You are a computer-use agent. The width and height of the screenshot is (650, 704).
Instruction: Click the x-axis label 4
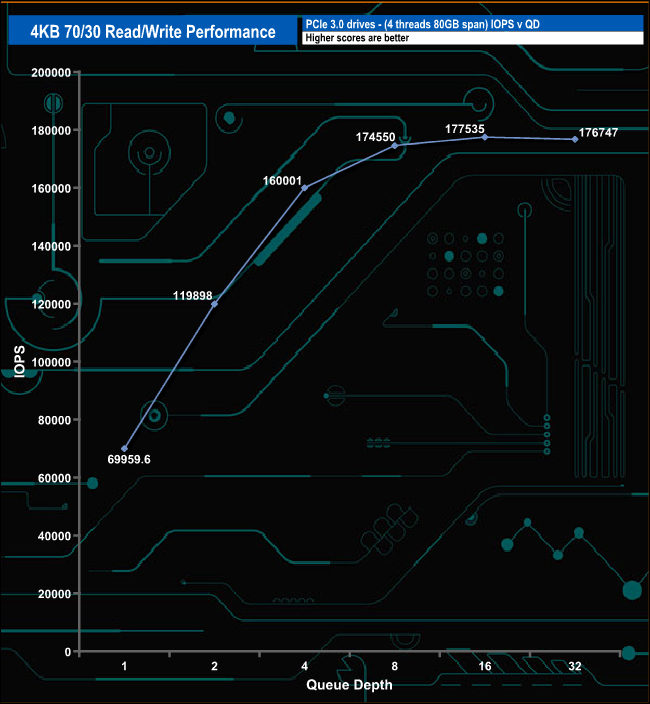point(305,666)
